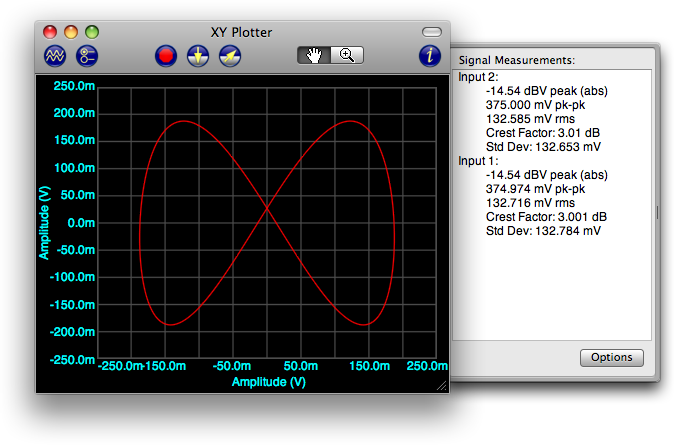Click the red Lissajous curve crossing point

click(x=267, y=207)
